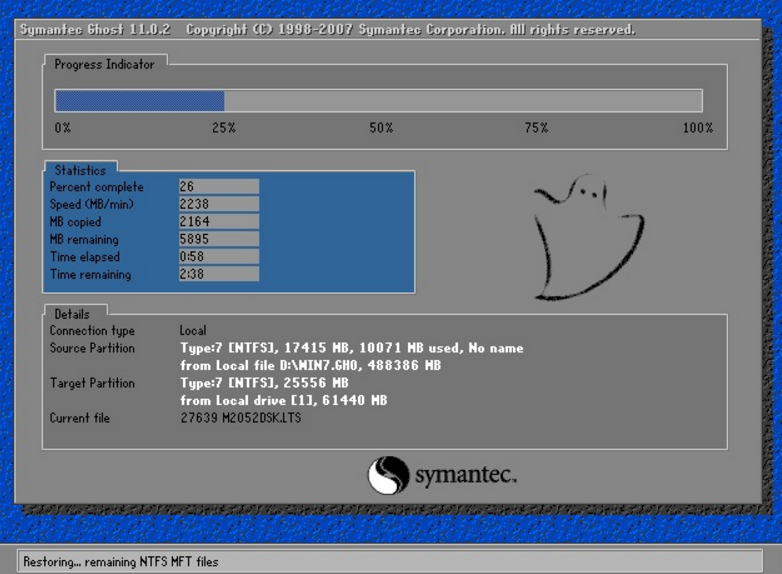Click the Time elapsed label
Screen dimensions: 782x574
coord(85,257)
